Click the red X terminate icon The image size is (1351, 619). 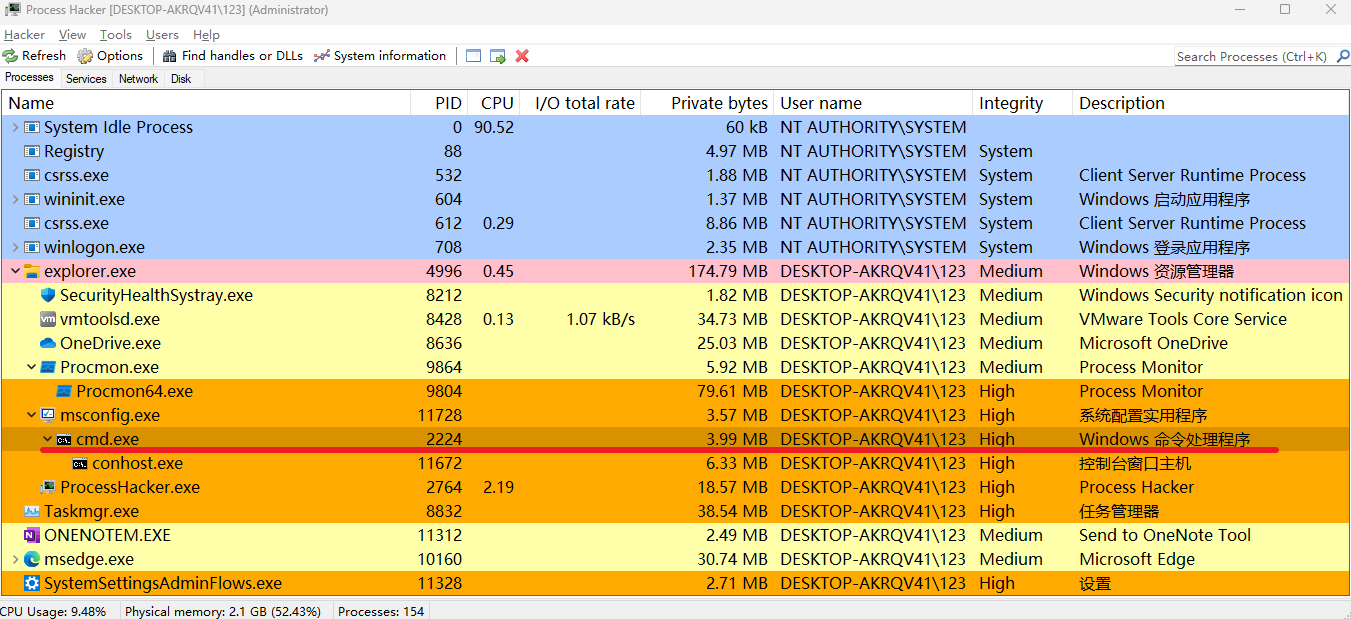522,56
